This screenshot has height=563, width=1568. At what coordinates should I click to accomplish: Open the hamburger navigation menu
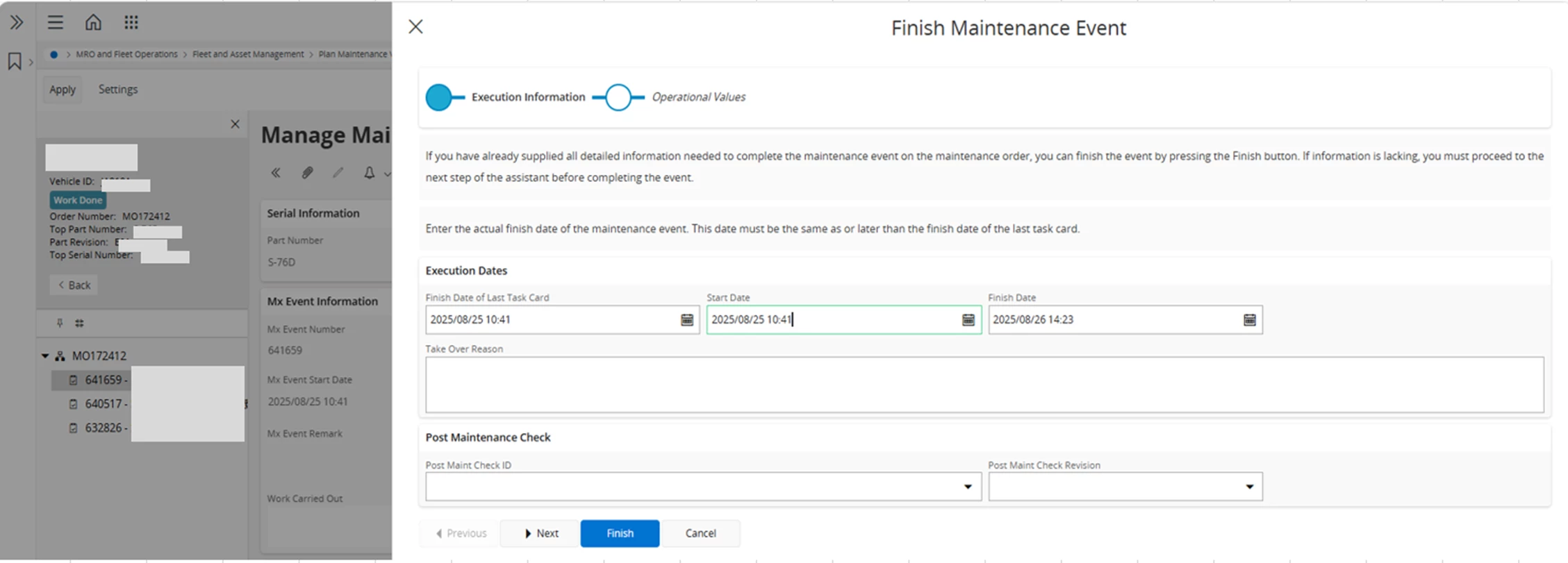[56, 23]
